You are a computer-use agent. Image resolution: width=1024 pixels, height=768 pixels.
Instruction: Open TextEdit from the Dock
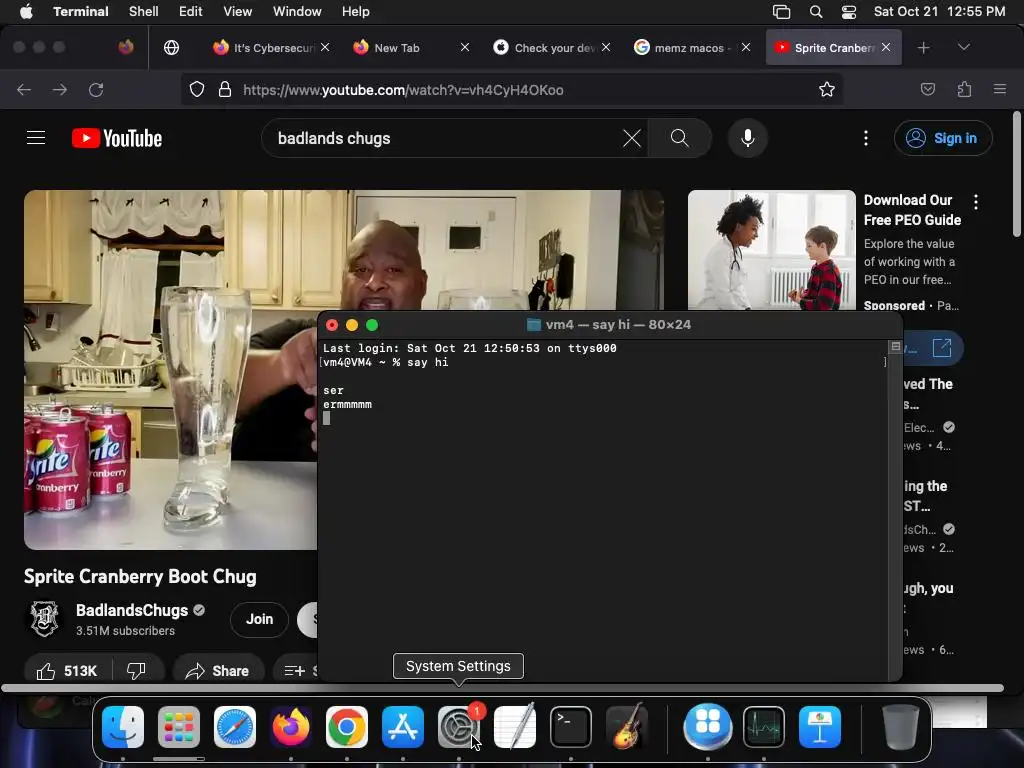515,727
